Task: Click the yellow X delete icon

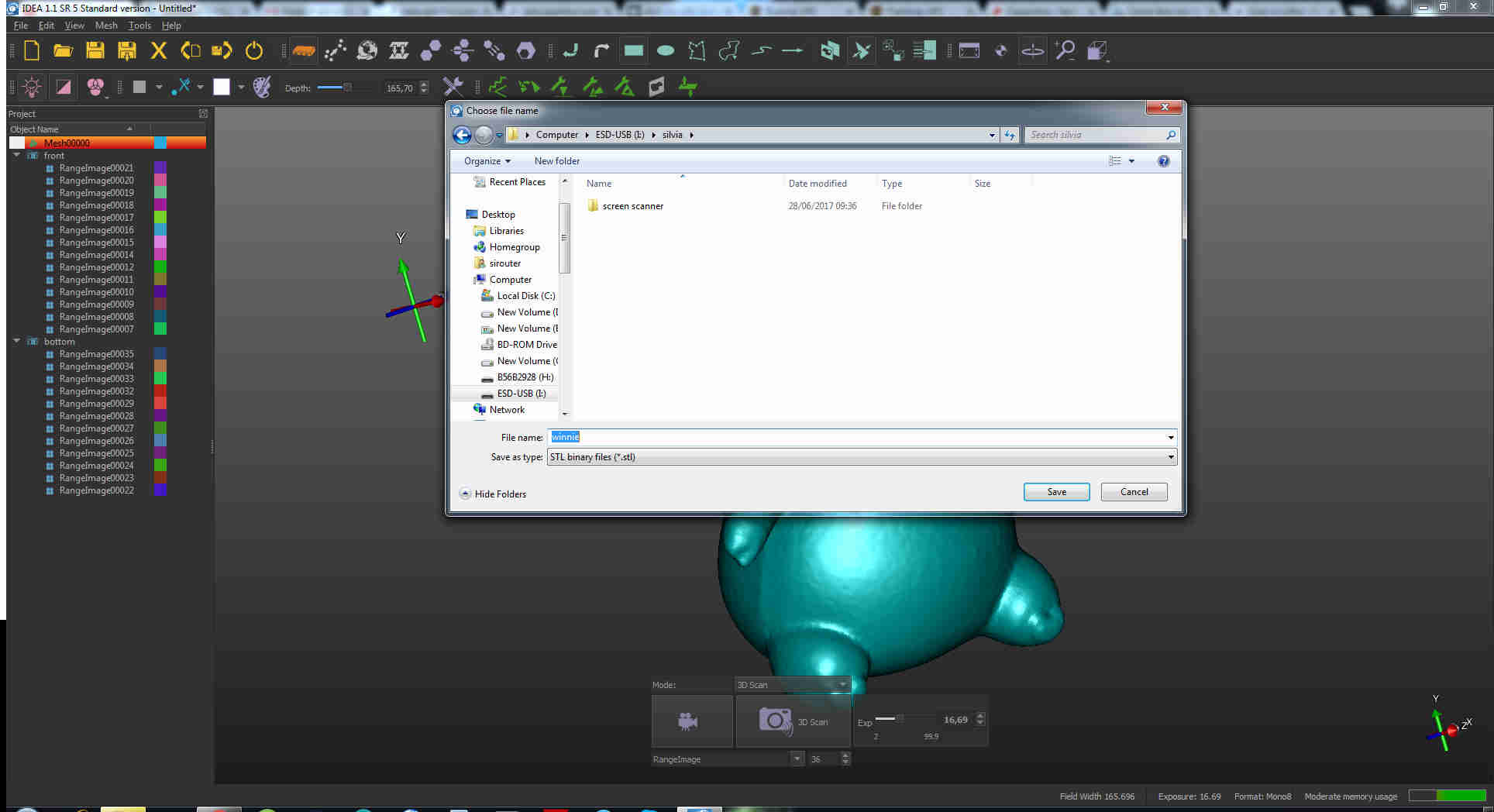Action: 158,51
